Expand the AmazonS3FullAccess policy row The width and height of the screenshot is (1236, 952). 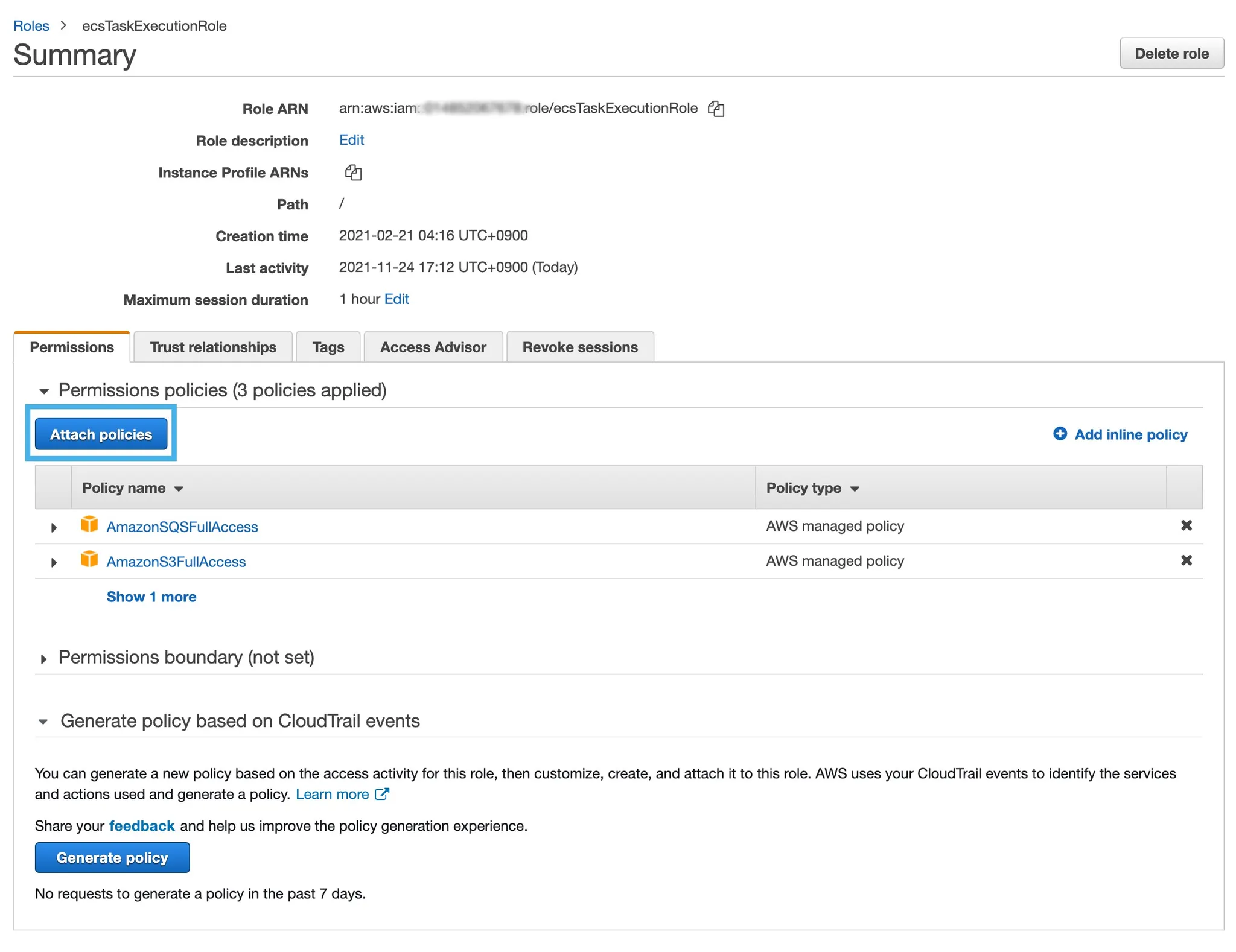(x=54, y=562)
